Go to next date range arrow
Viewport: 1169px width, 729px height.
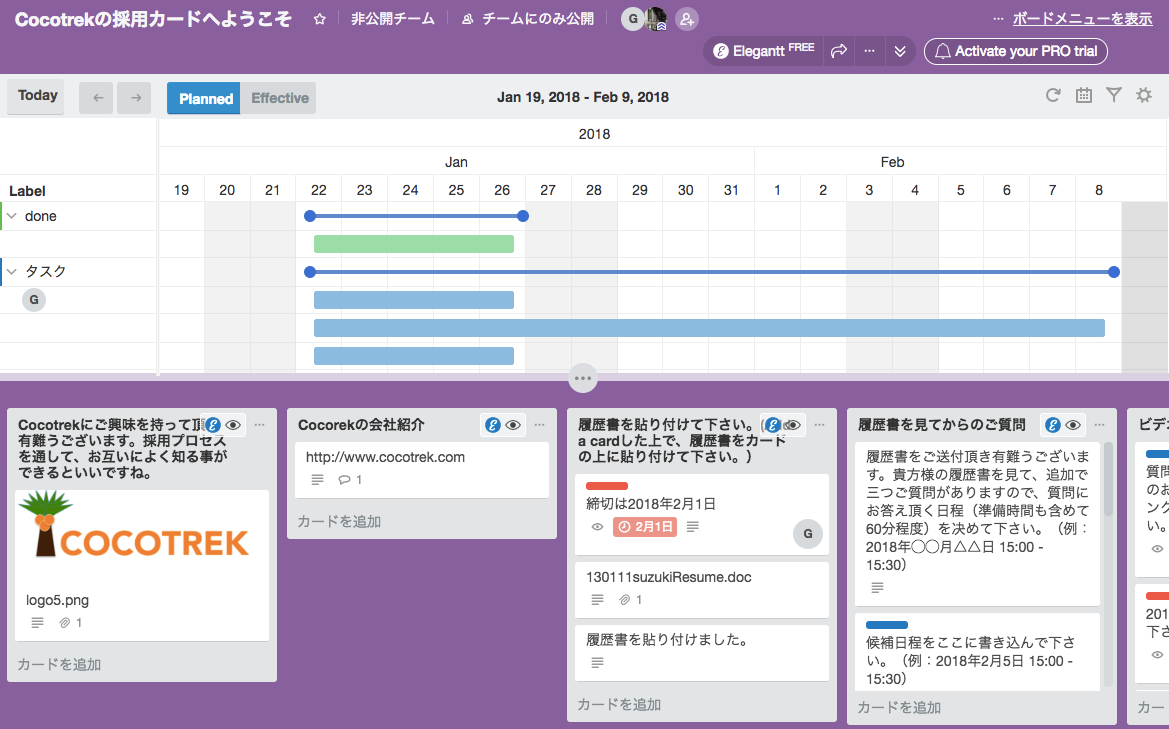point(135,98)
